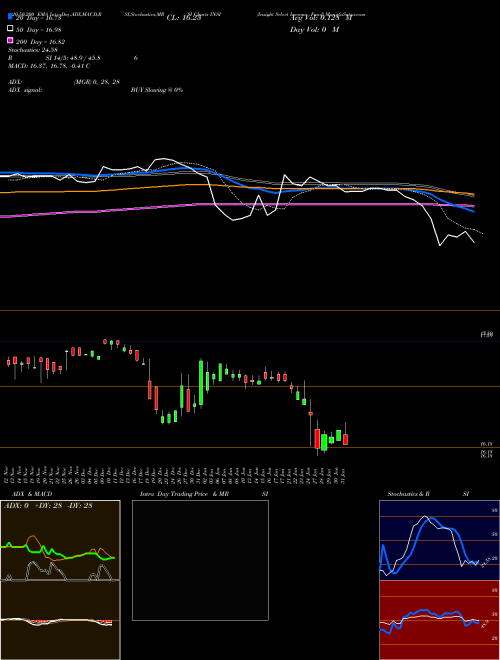
Task: Open the blue-background Stochastics chart
Action: (x=439, y=540)
